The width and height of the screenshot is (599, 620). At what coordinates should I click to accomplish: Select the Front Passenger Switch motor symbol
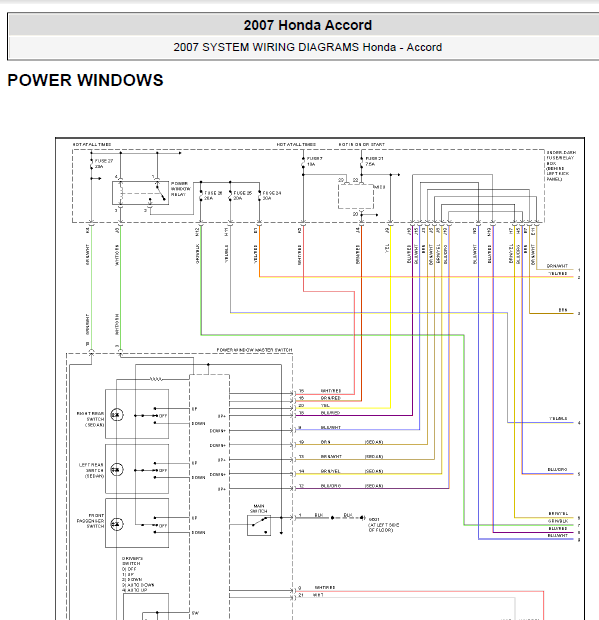116,524
